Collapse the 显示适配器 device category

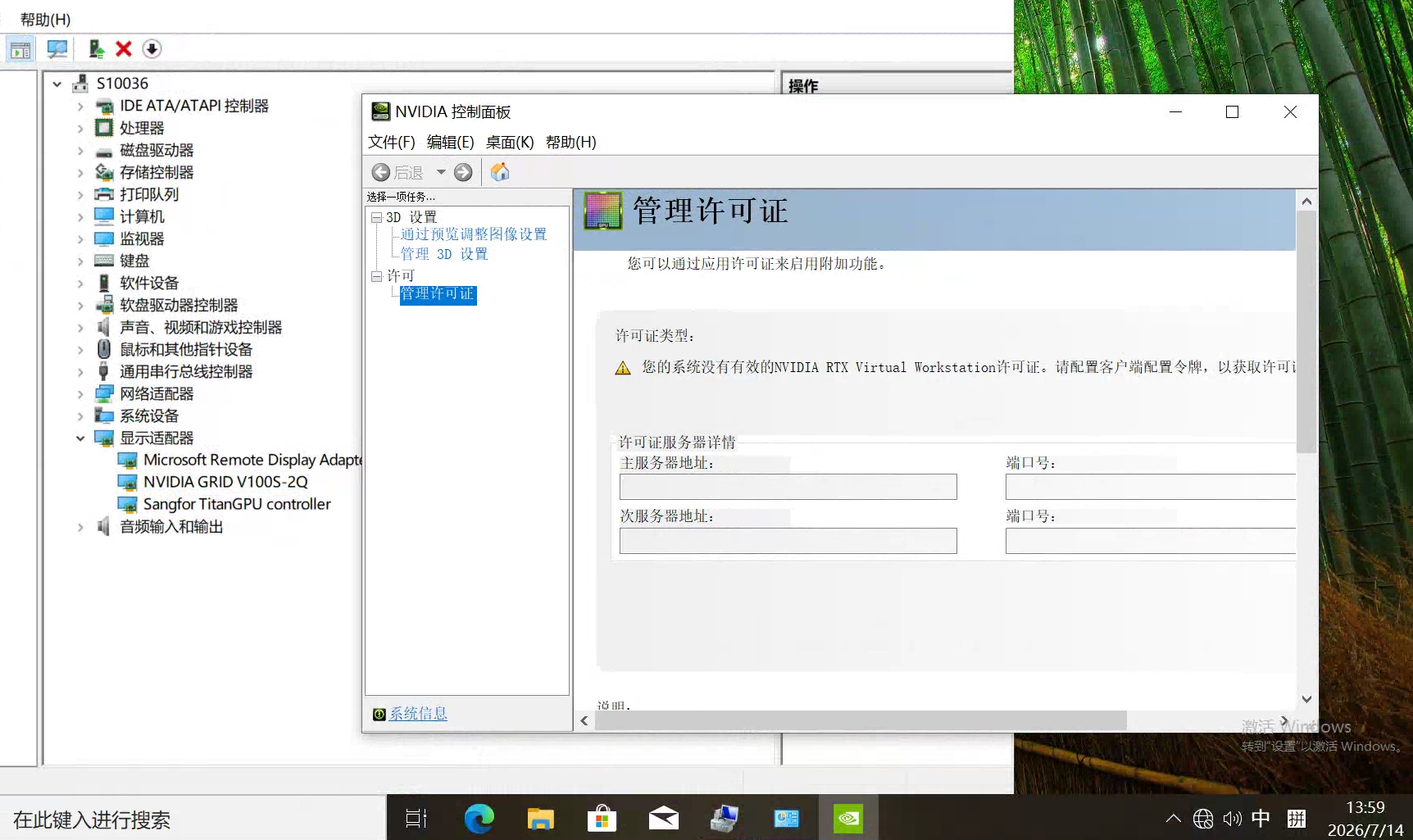(80, 438)
